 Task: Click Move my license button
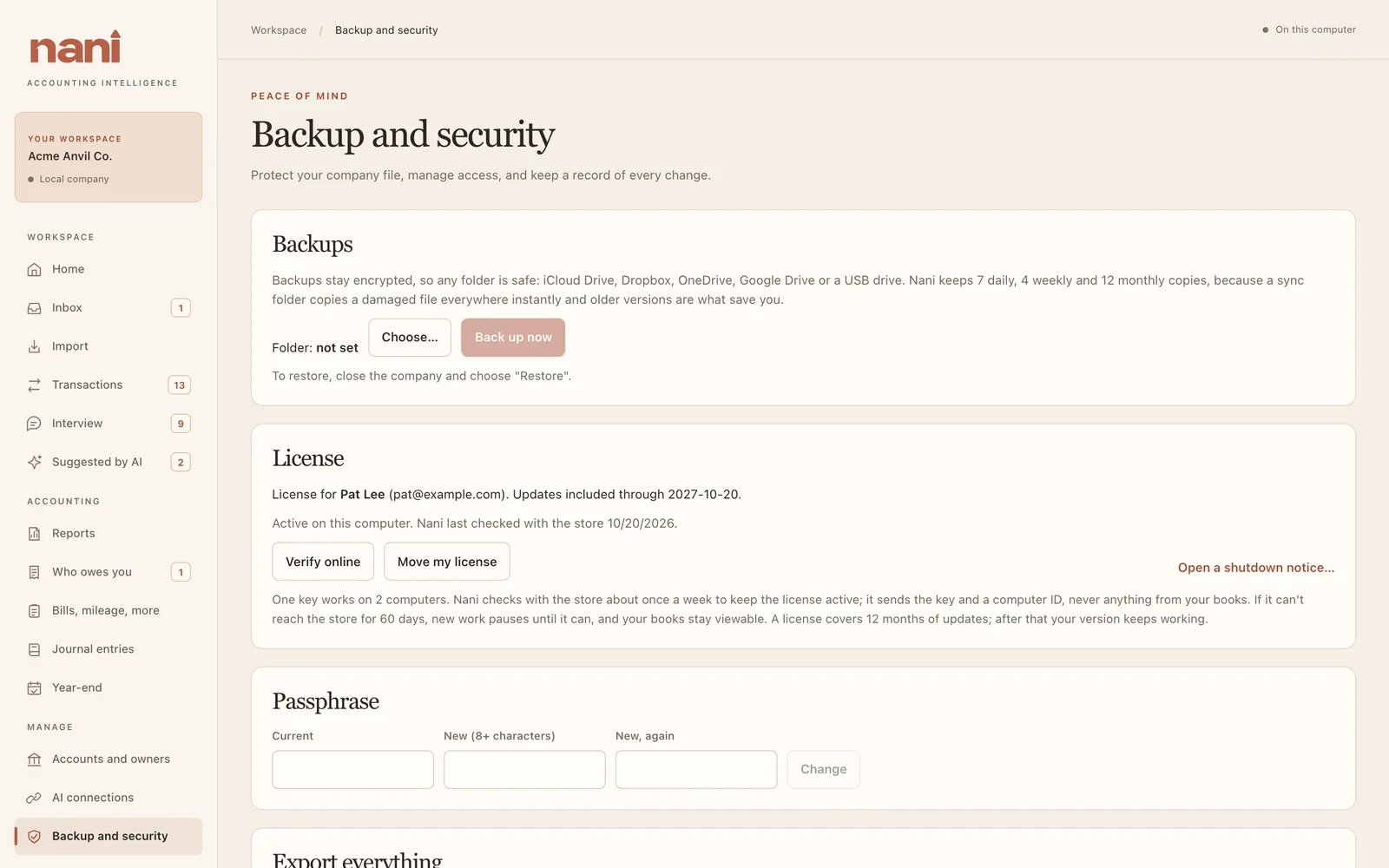point(447,562)
